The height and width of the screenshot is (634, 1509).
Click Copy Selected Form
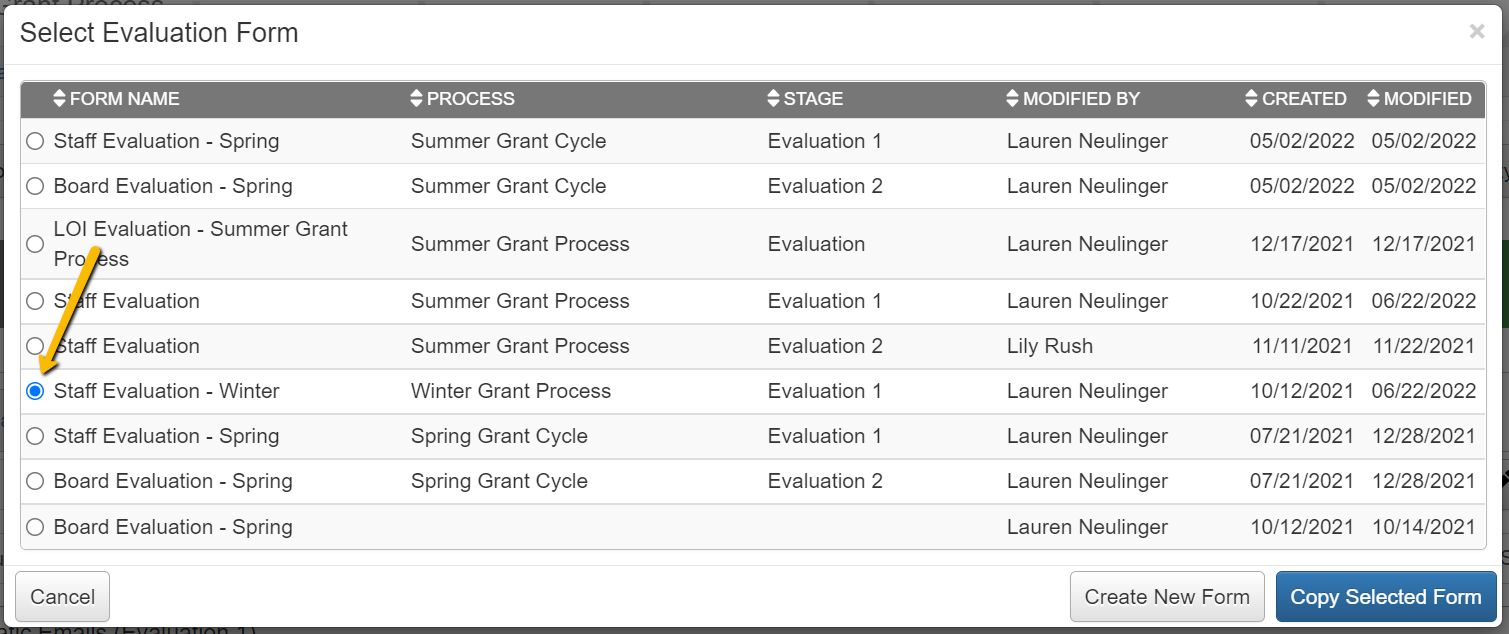(1386, 596)
